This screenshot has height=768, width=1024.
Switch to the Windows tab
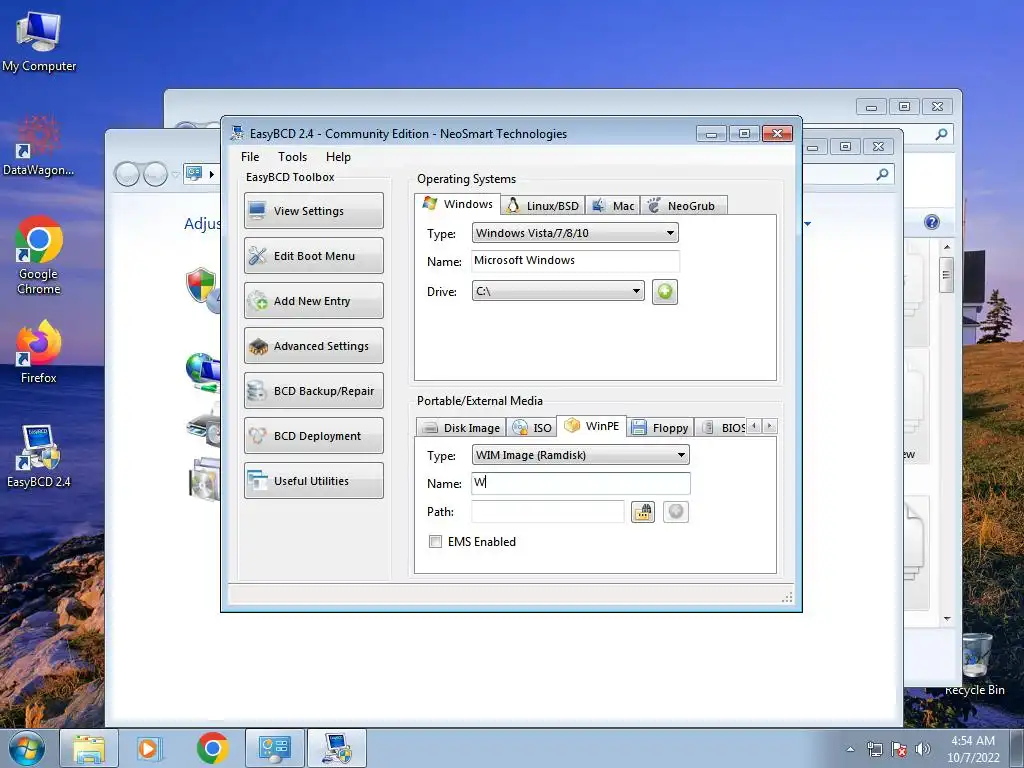[457, 204]
